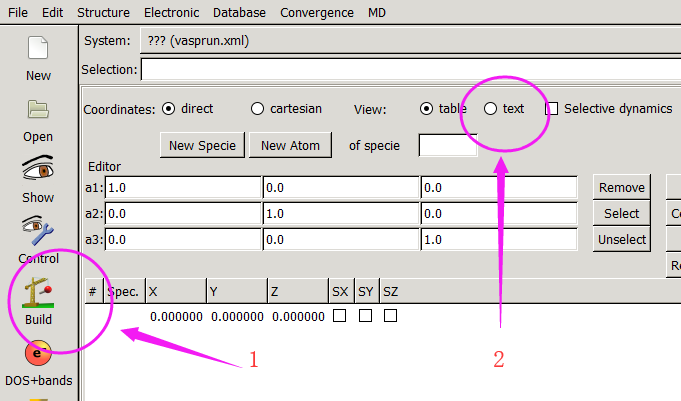The height and width of the screenshot is (401, 681).
Task: Select the table view radio button
Action: pos(427,109)
